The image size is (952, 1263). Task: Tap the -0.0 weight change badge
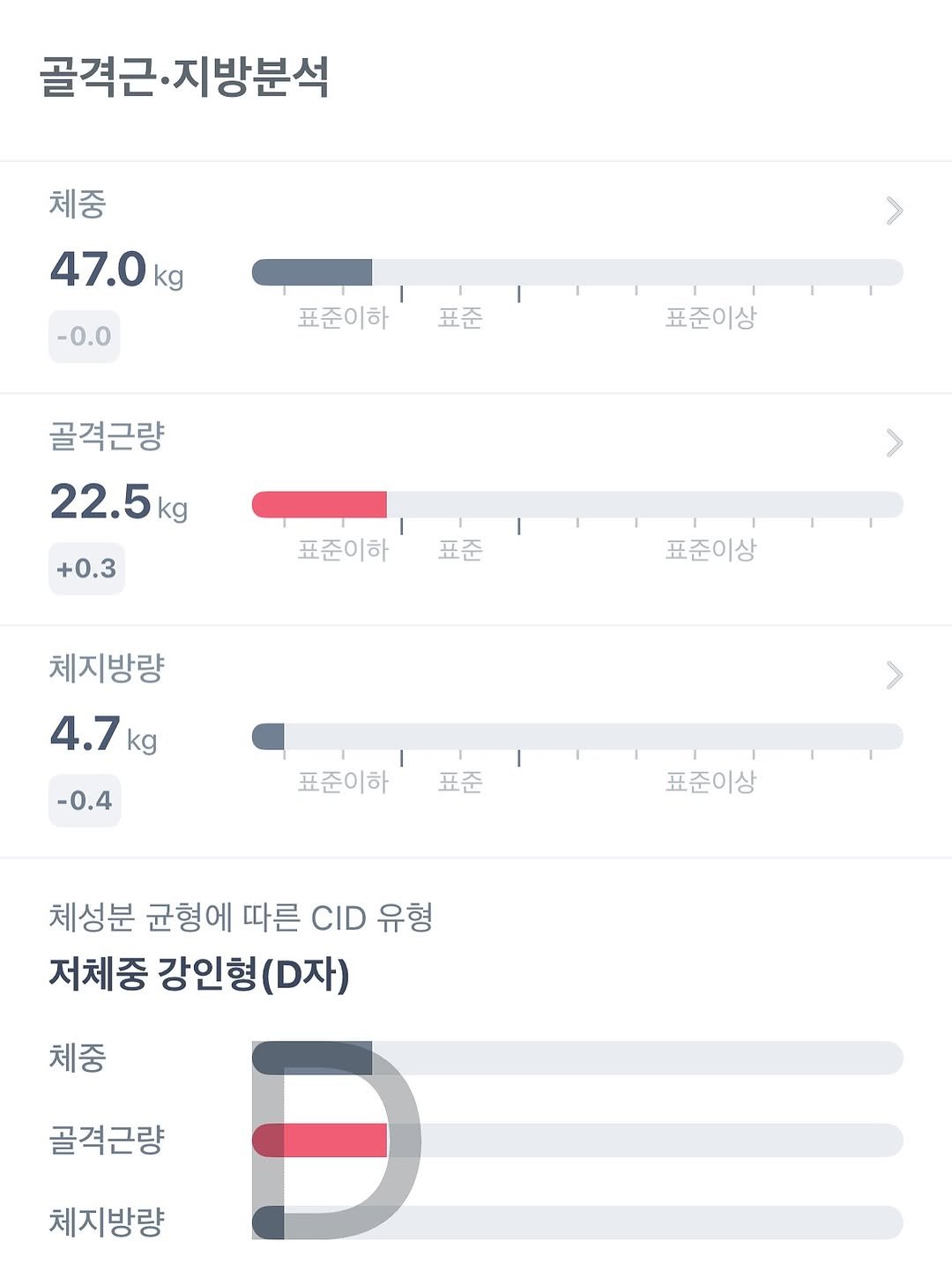(x=84, y=337)
